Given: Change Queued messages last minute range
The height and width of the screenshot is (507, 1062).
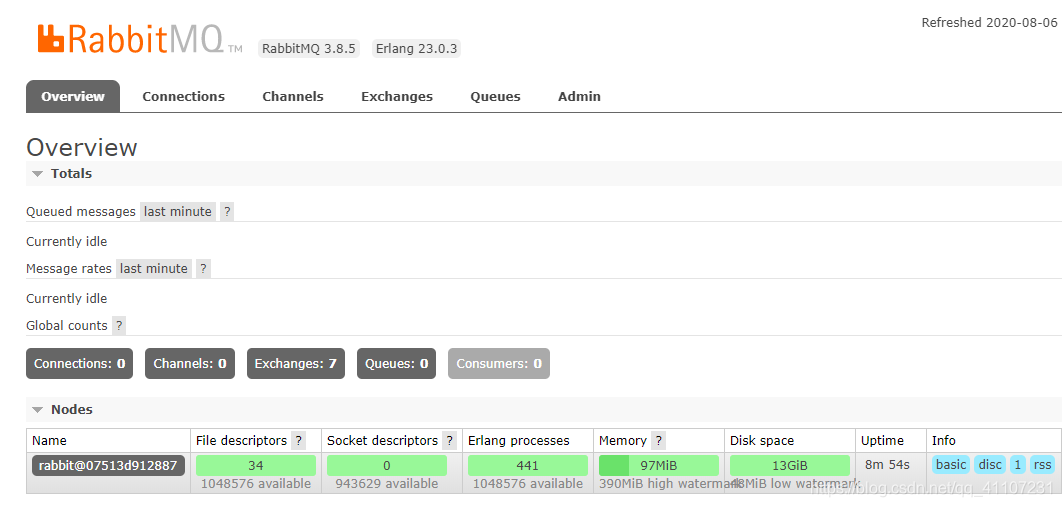Looking at the screenshot, I should click(177, 212).
